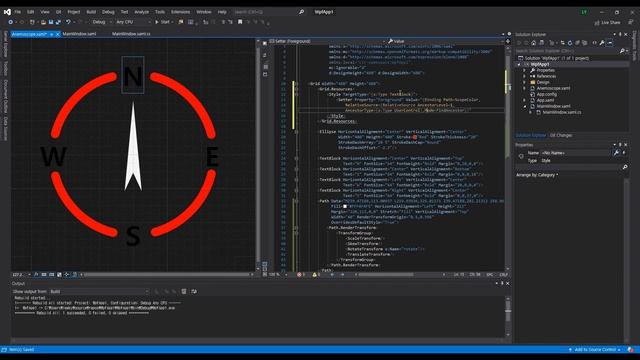Click the Name field in Properties panel
This screenshot has height=360, width=640.
pos(576,153)
